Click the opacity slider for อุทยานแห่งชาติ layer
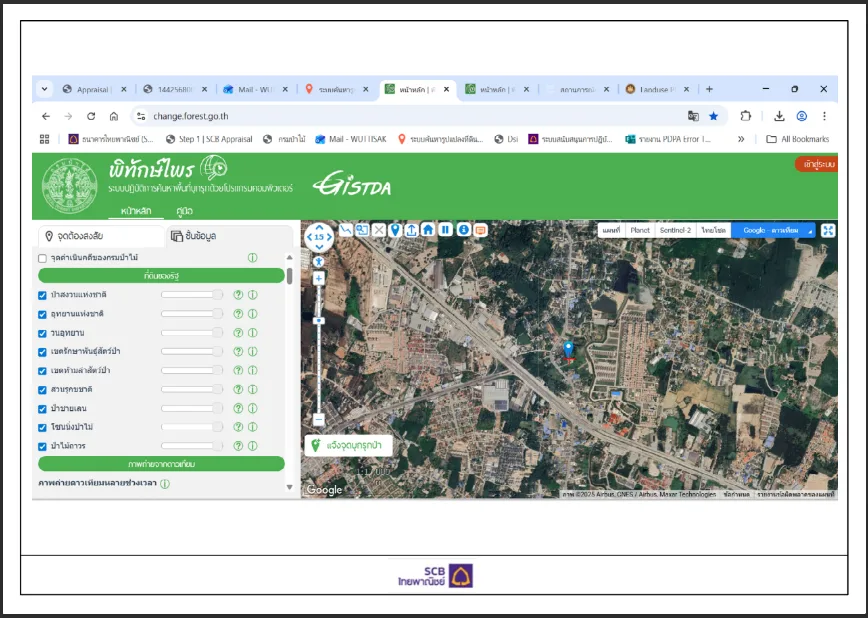 [192, 314]
